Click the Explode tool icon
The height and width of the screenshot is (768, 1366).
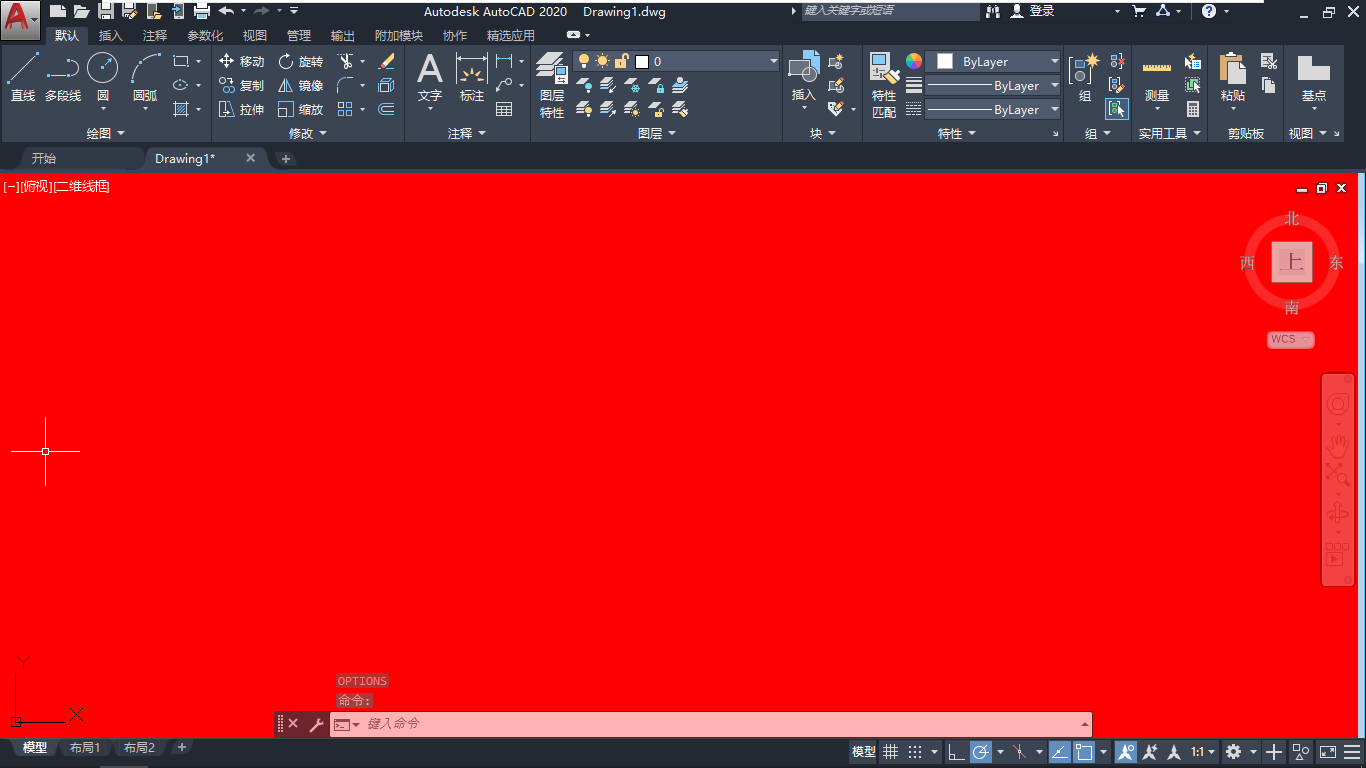[x=387, y=85]
